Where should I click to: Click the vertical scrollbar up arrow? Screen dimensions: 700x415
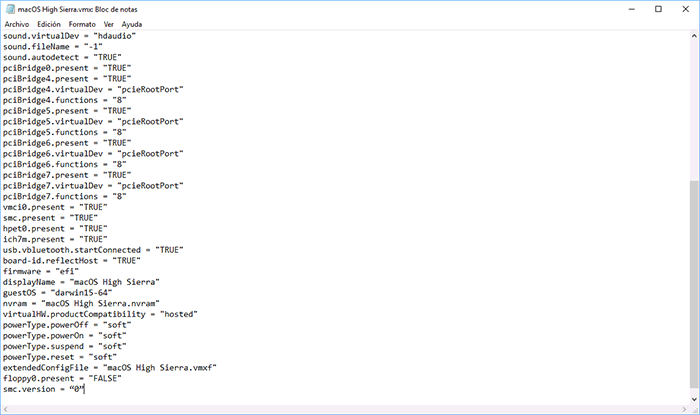click(694, 36)
